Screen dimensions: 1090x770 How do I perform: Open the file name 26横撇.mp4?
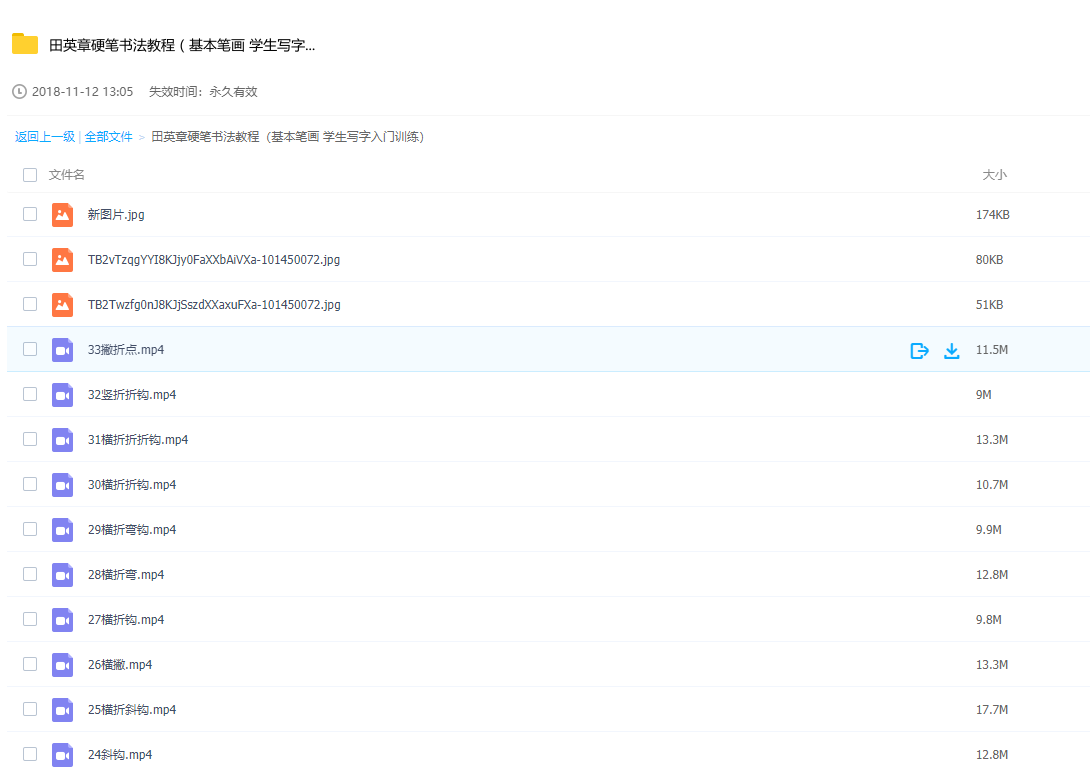[120, 664]
